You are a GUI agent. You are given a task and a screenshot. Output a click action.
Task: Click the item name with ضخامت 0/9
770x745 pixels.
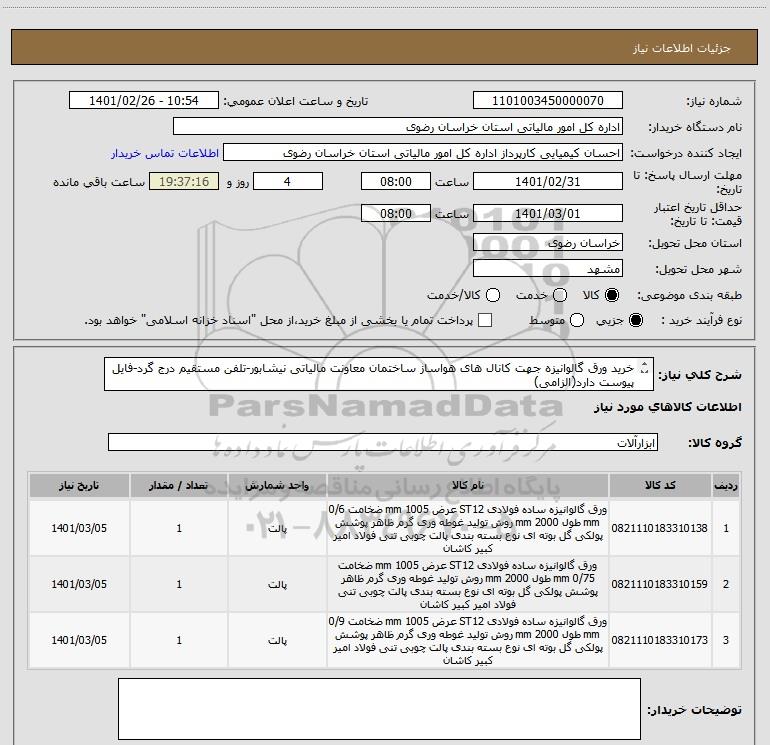468,640
